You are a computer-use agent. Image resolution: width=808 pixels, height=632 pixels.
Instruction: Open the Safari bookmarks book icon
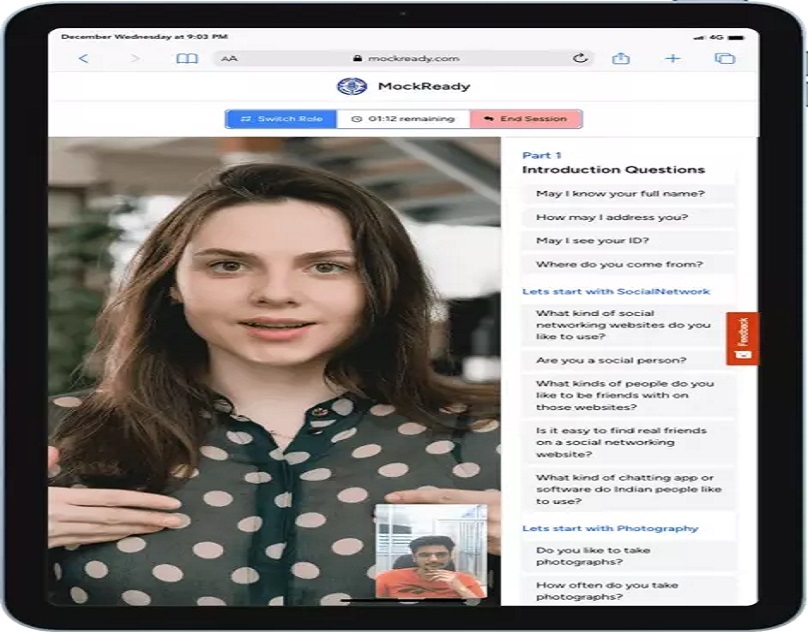[187, 59]
